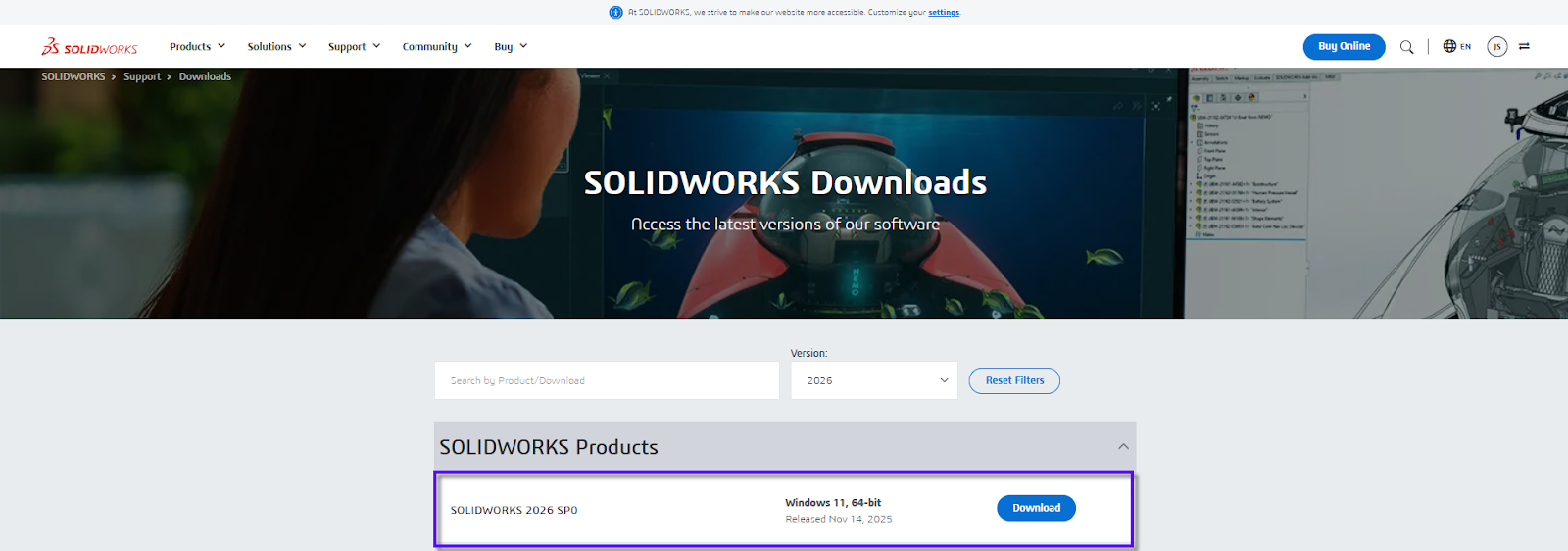Click the globe language icon
This screenshot has width=1568, height=551.
click(1449, 46)
